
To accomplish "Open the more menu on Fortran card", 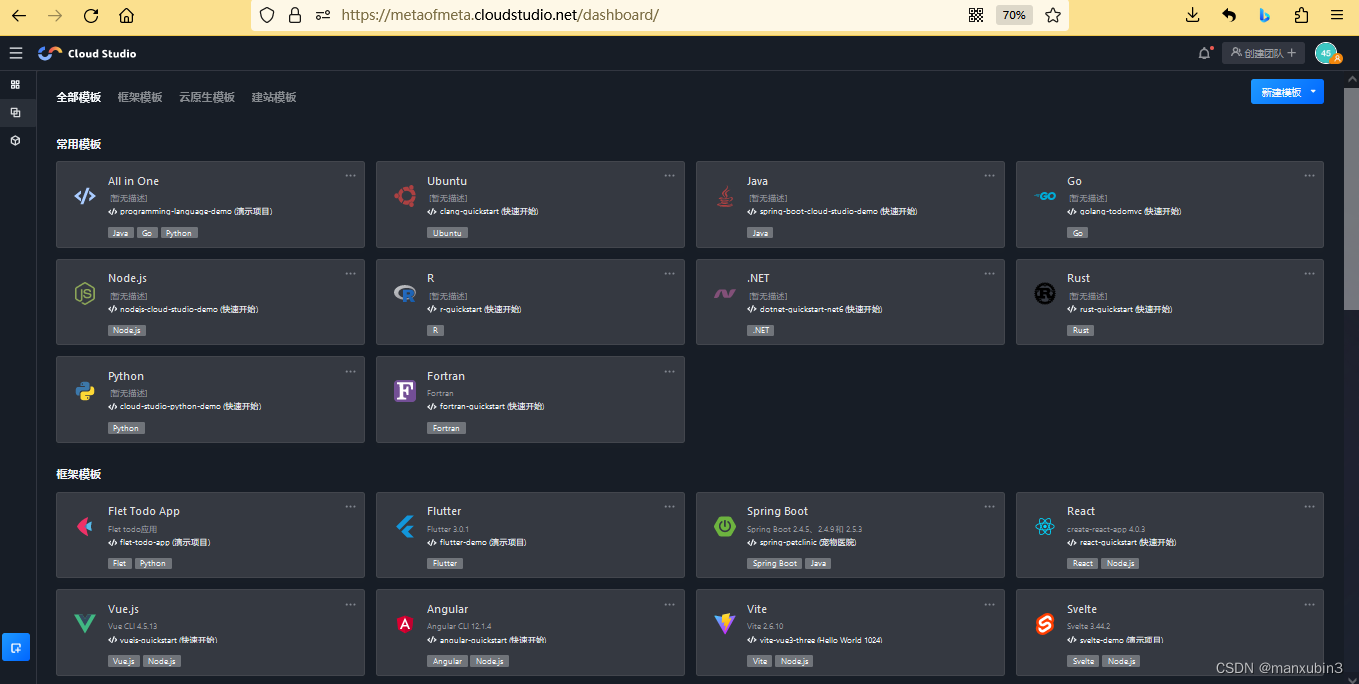I will click(670, 370).
